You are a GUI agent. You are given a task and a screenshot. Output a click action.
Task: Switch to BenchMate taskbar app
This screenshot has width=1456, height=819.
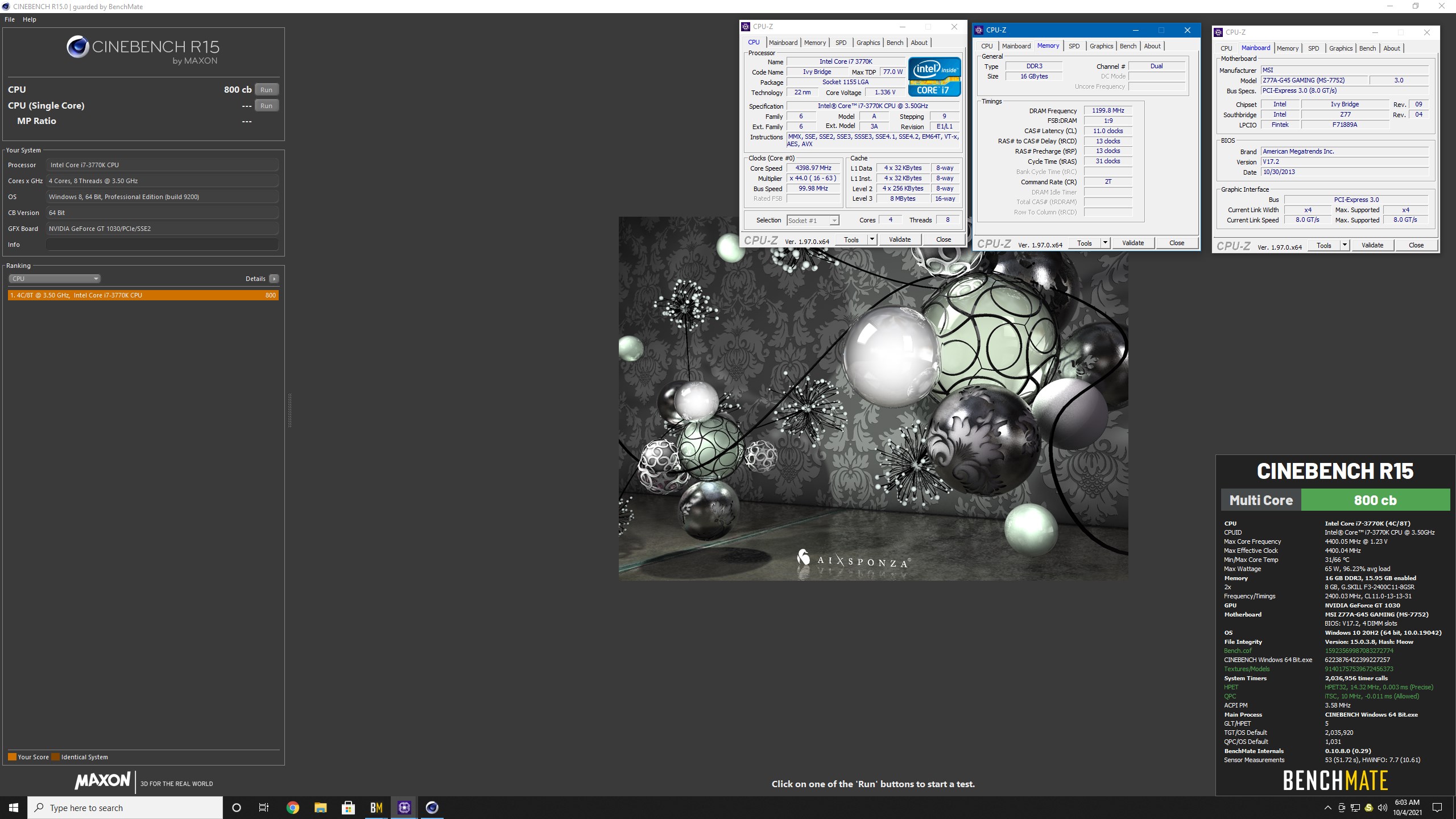tap(376, 808)
